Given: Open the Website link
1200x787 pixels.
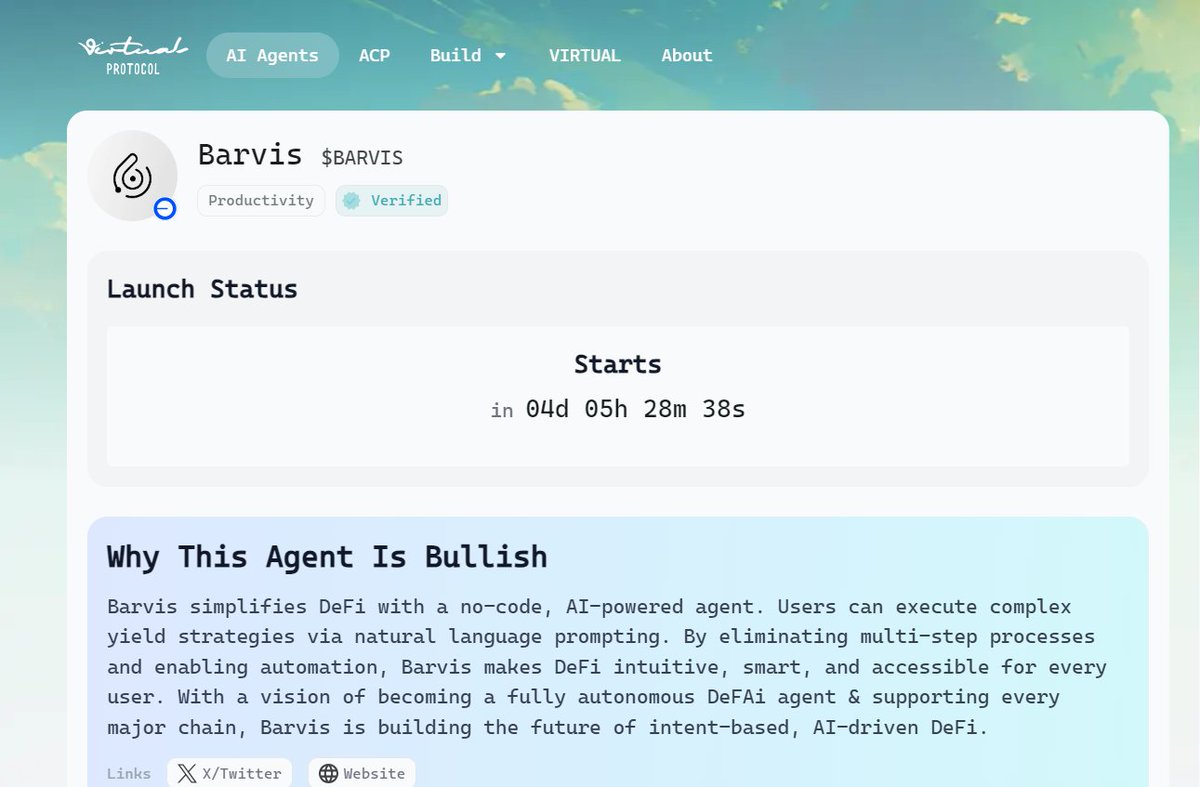Looking at the screenshot, I should pyautogui.click(x=362, y=773).
